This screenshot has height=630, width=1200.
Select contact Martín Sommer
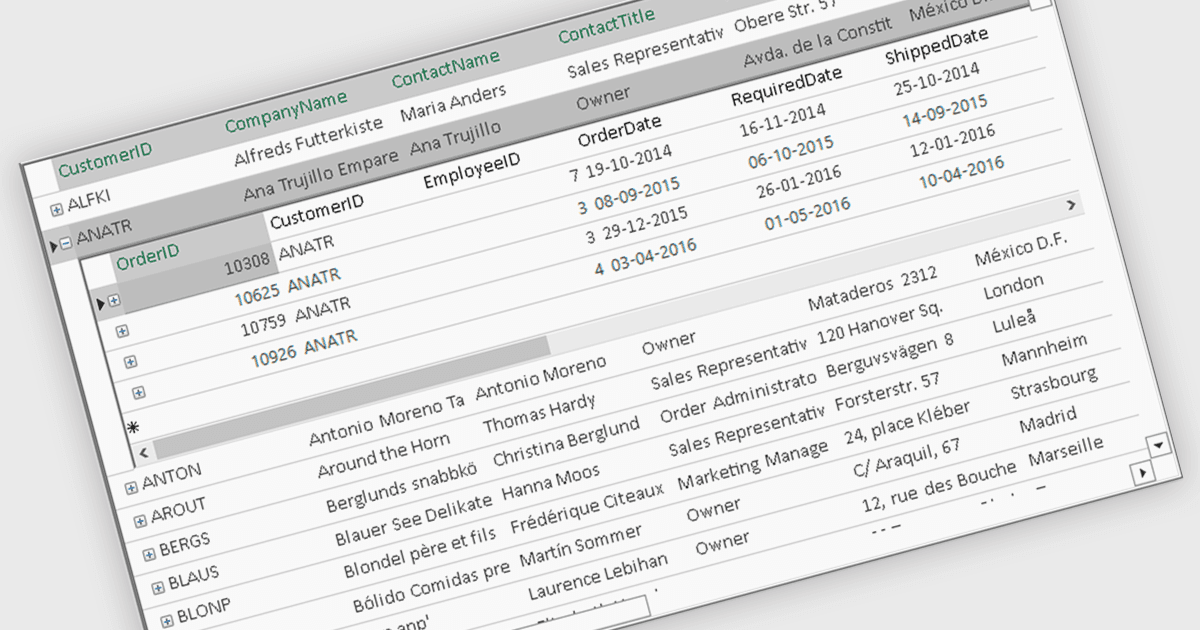581,544
